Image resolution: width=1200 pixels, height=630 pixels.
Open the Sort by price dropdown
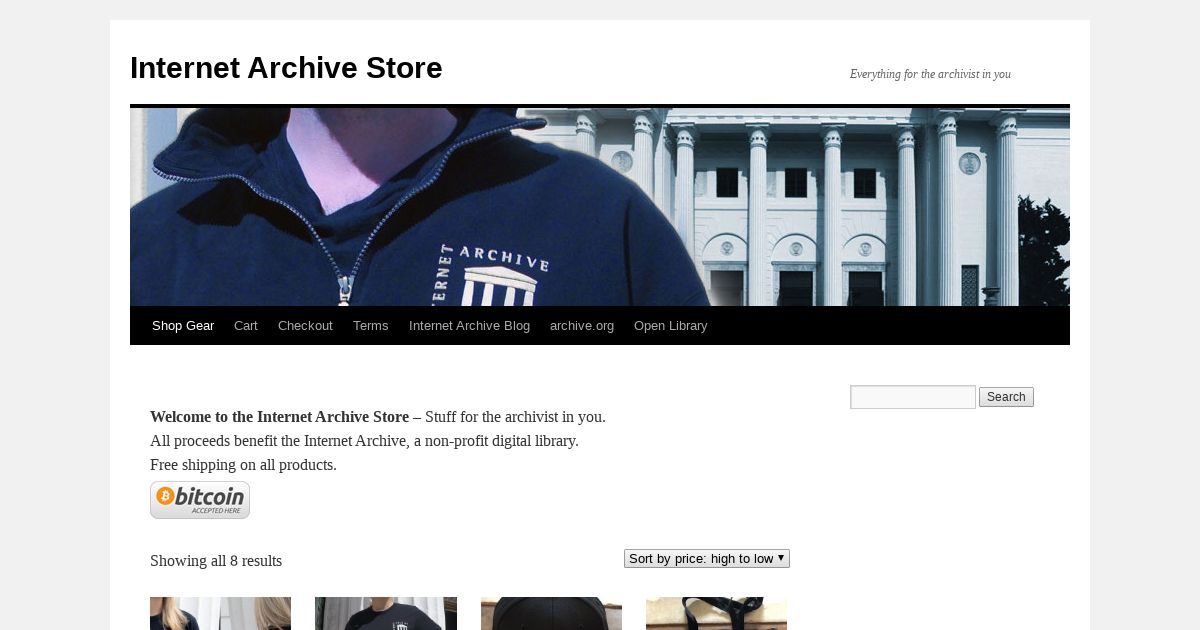pos(707,559)
